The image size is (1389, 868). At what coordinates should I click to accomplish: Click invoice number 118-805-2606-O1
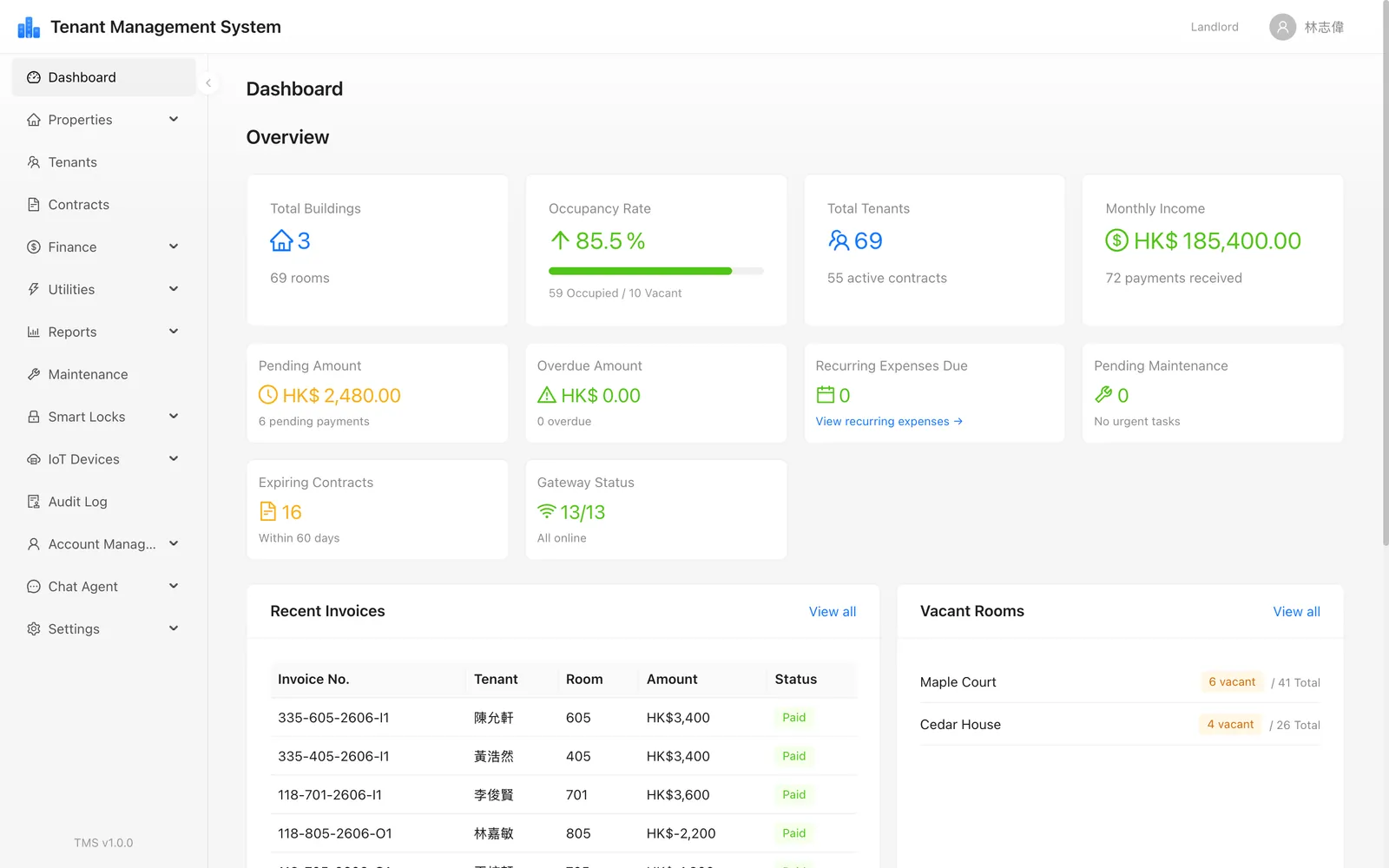pyautogui.click(x=335, y=833)
